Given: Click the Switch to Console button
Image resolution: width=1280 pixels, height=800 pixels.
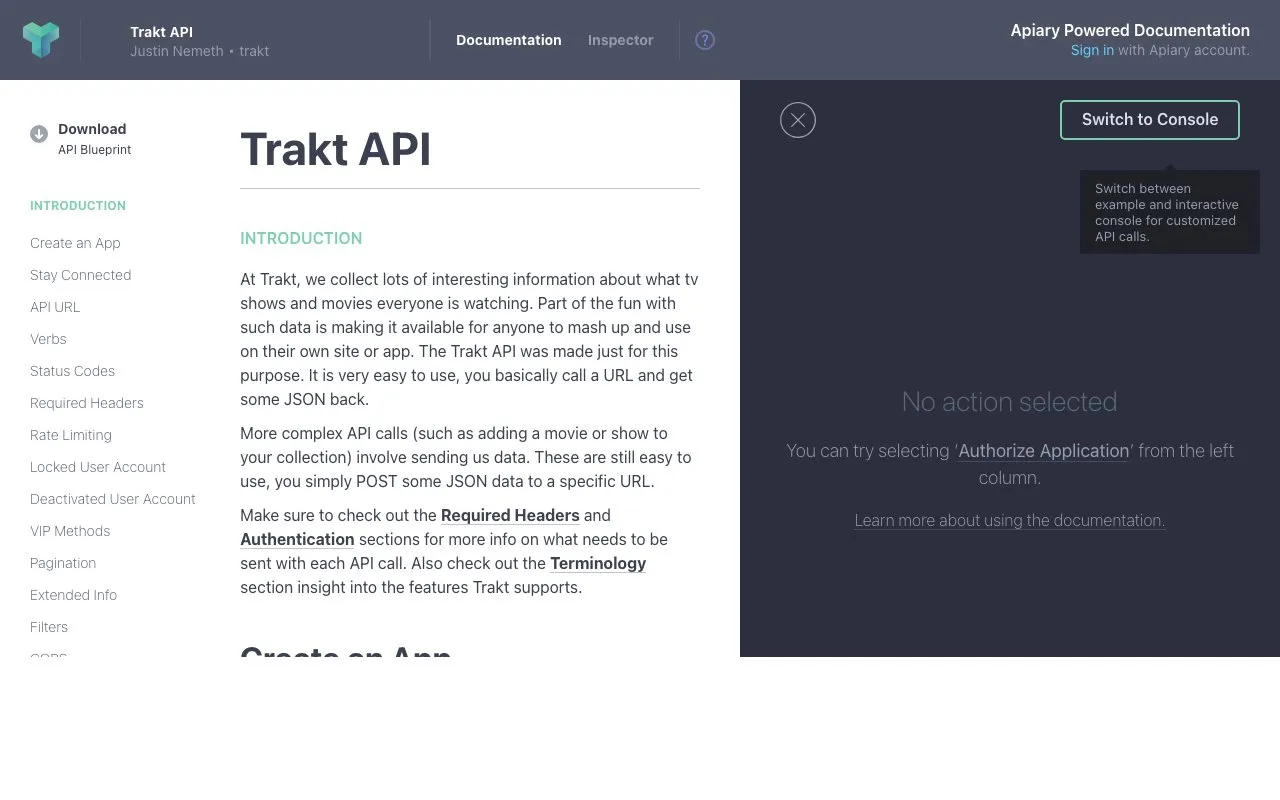Looking at the screenshot, I should click(x=1150, y=120).
